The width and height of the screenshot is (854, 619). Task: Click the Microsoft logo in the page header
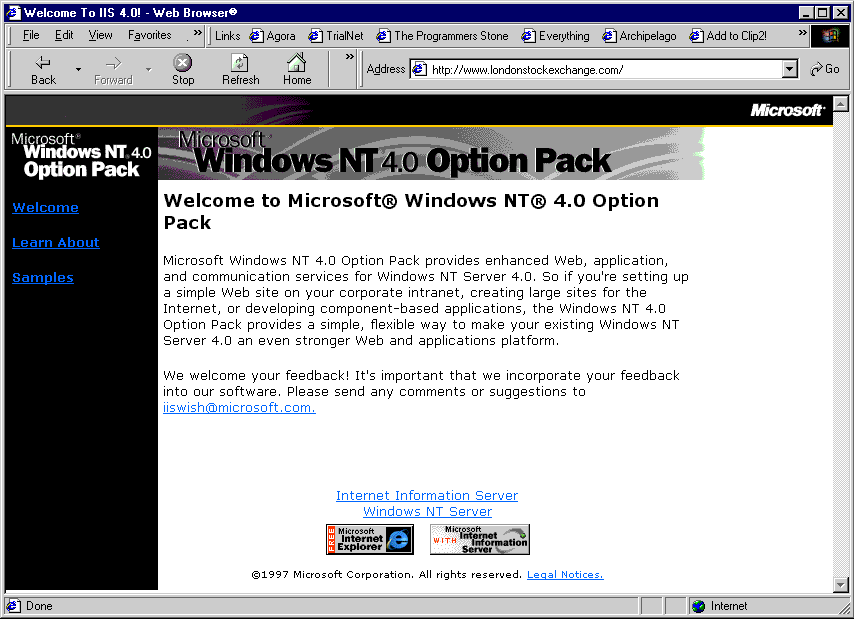(x=788, y=111)
